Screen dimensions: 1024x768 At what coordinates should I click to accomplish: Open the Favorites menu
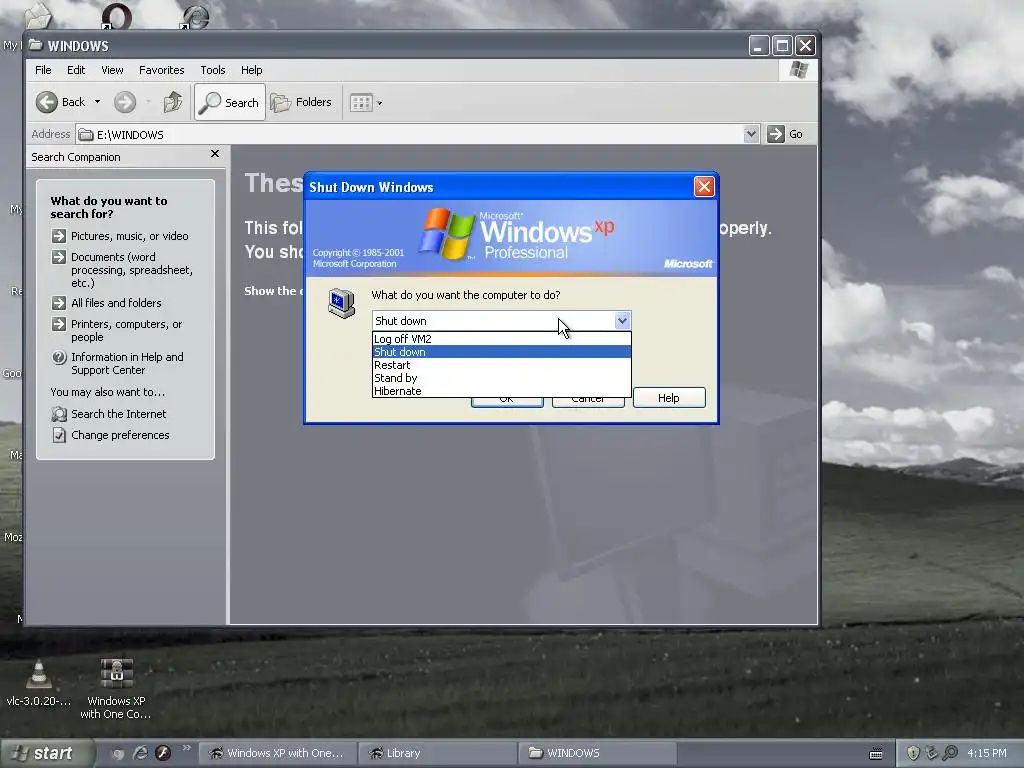click(161, 70)
